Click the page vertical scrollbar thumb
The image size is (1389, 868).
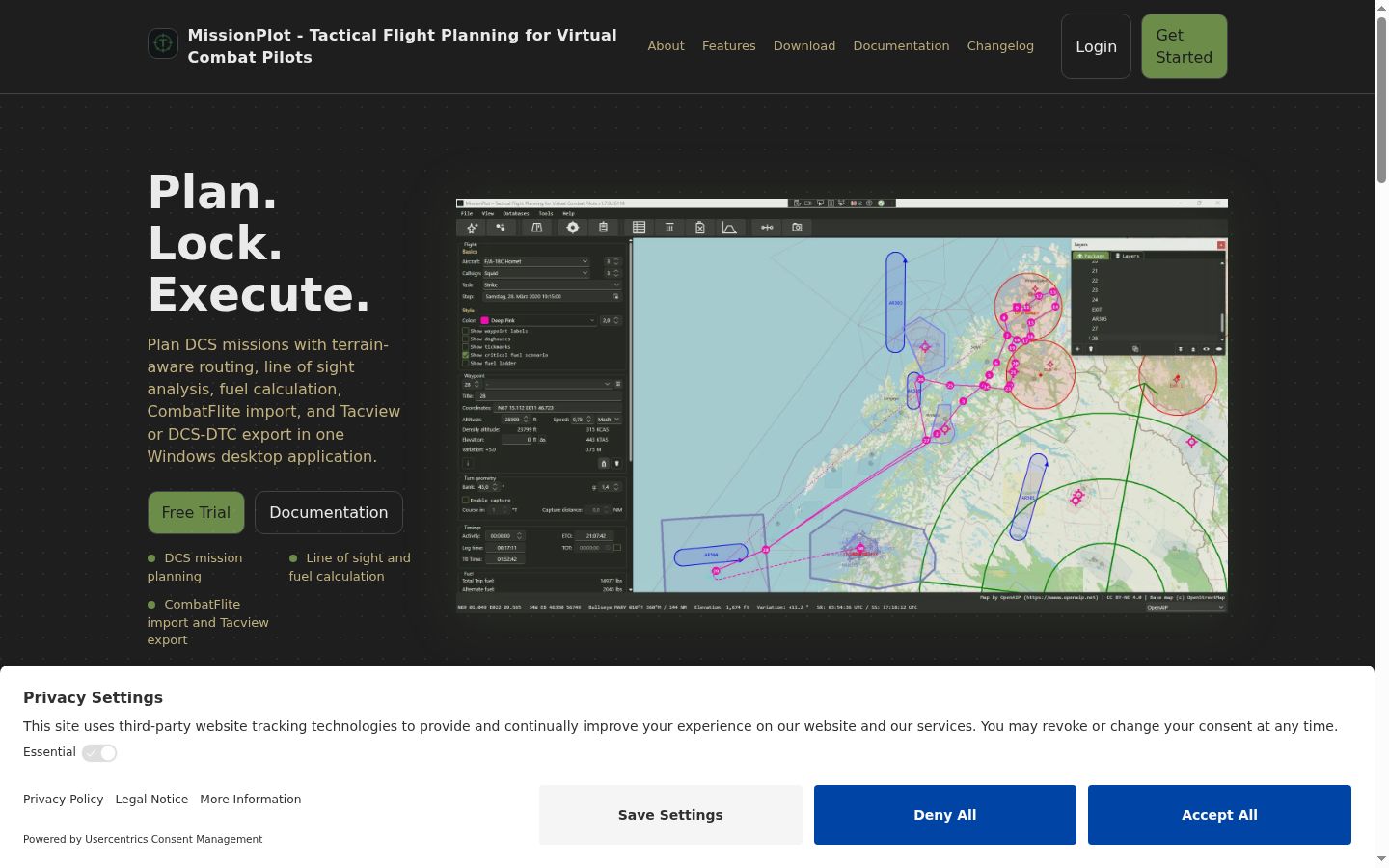(x=1381, y=99)
